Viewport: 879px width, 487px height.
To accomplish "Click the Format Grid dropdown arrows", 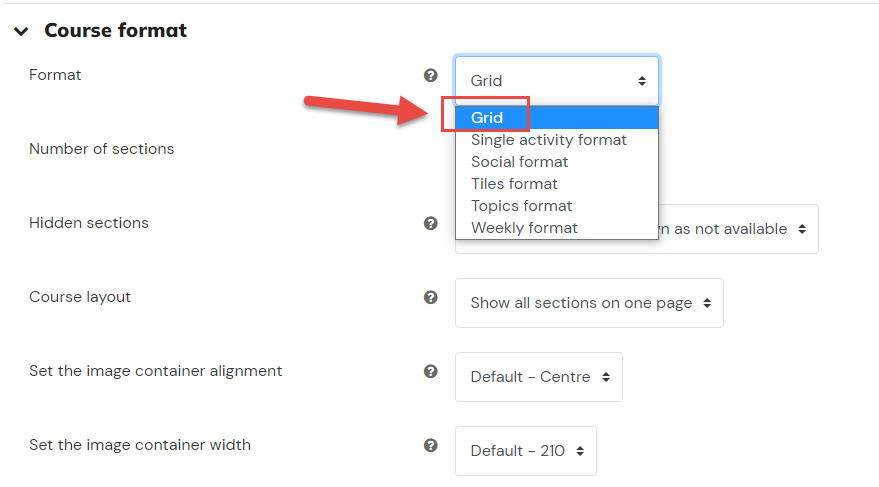I will pos(642,81).
